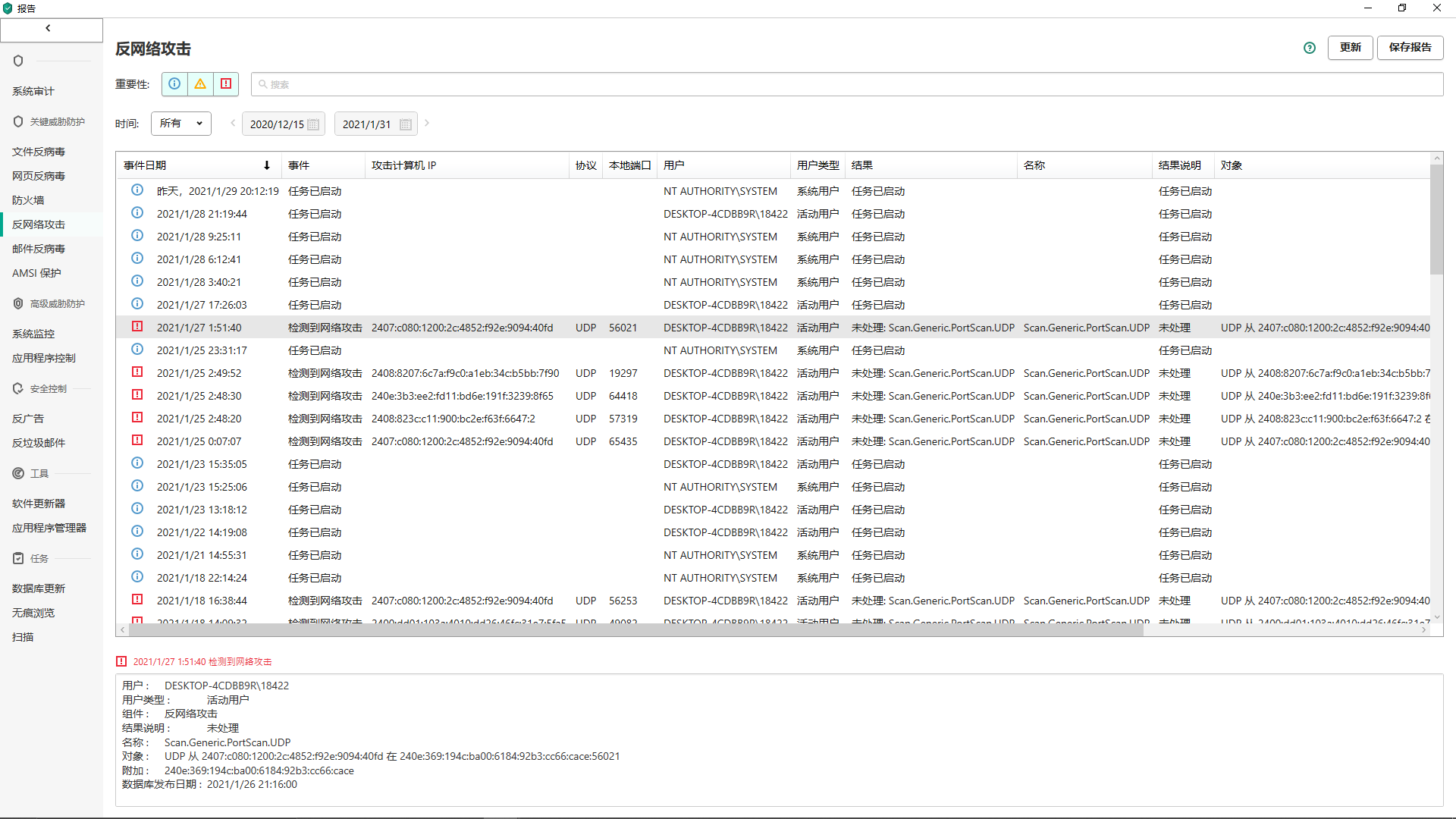This screenshot has height=819, width=1456.
Task: Click the 任务 clipboard icon in sidebar
Action: coord(18,558)
